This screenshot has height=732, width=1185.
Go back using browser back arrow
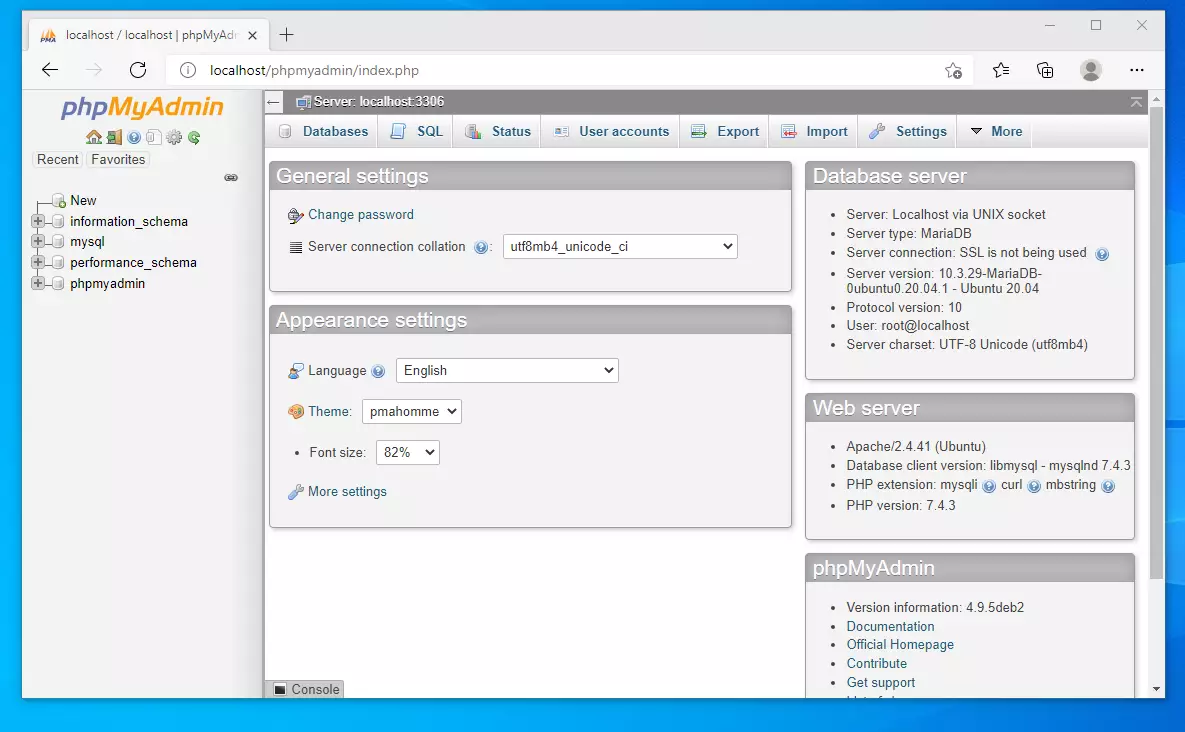click(x=50, y=70)
